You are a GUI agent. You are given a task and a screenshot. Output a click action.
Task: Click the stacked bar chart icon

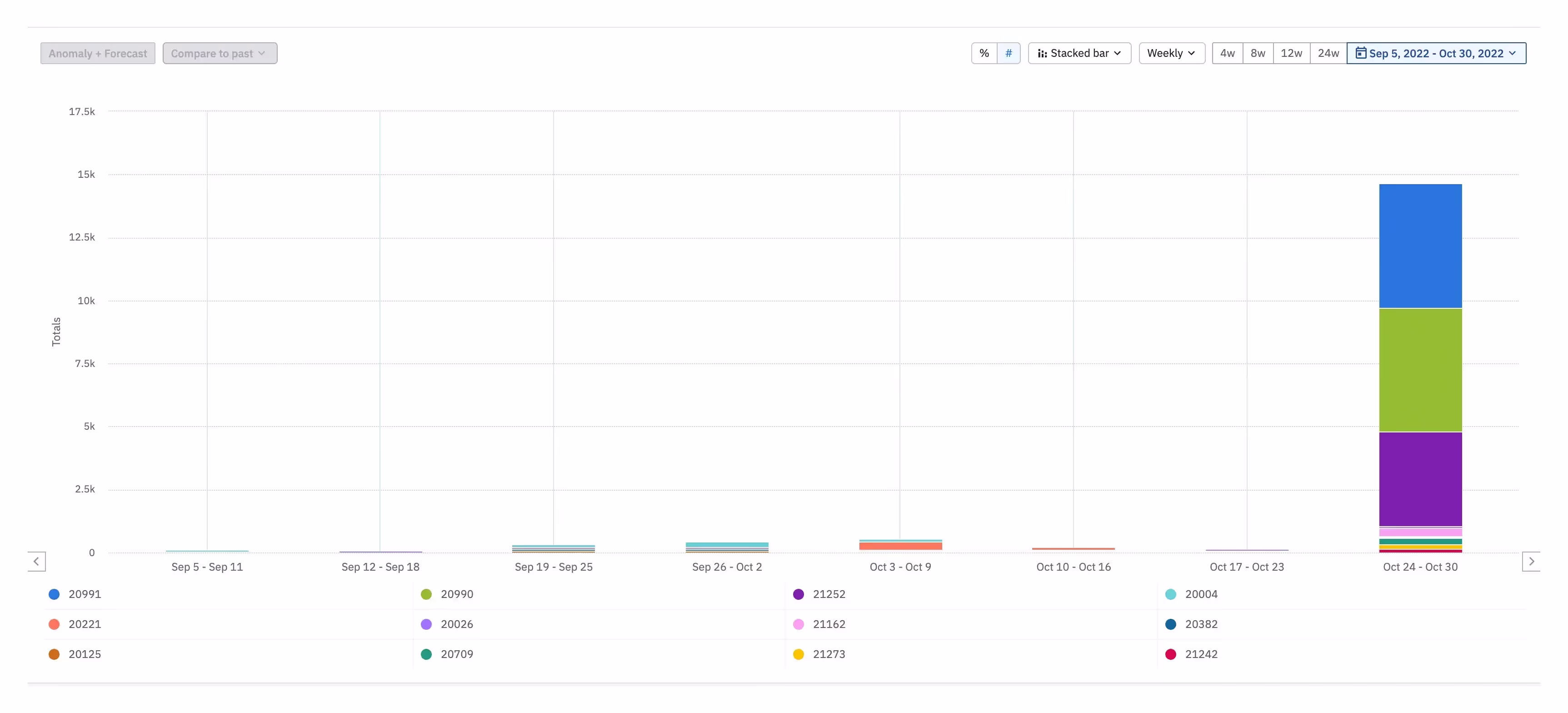[1042, 54]
